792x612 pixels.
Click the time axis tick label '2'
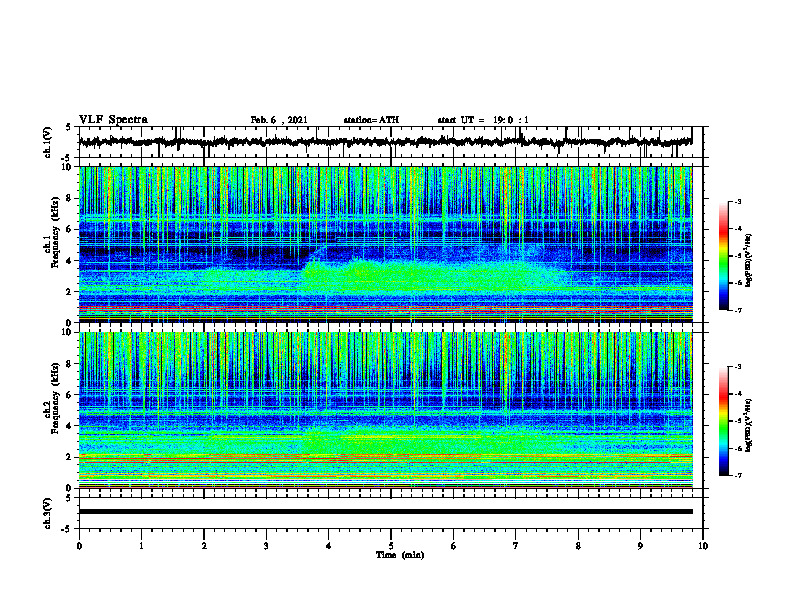(204, 546)
